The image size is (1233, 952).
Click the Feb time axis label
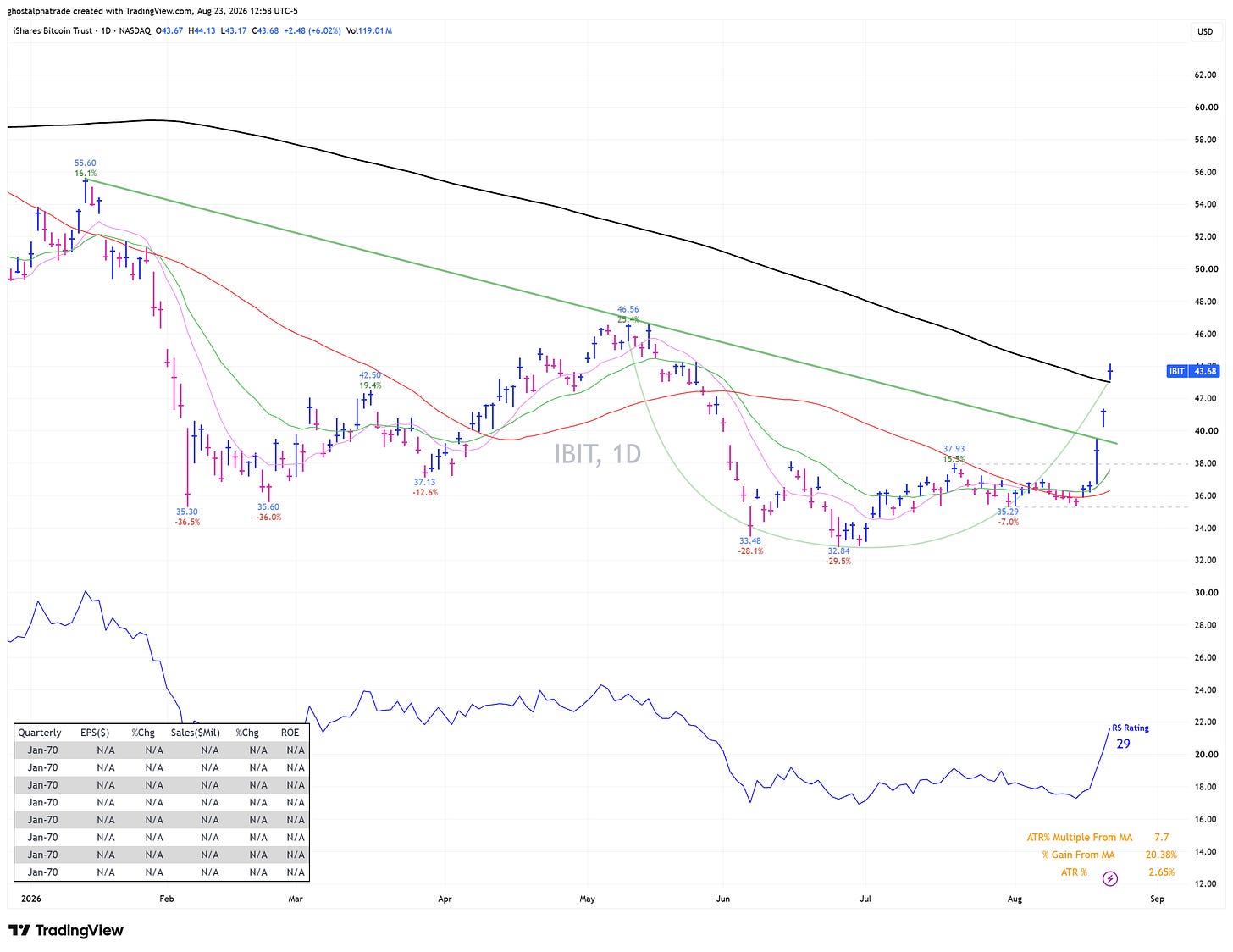pyautogui.click(x=167, y=899)
